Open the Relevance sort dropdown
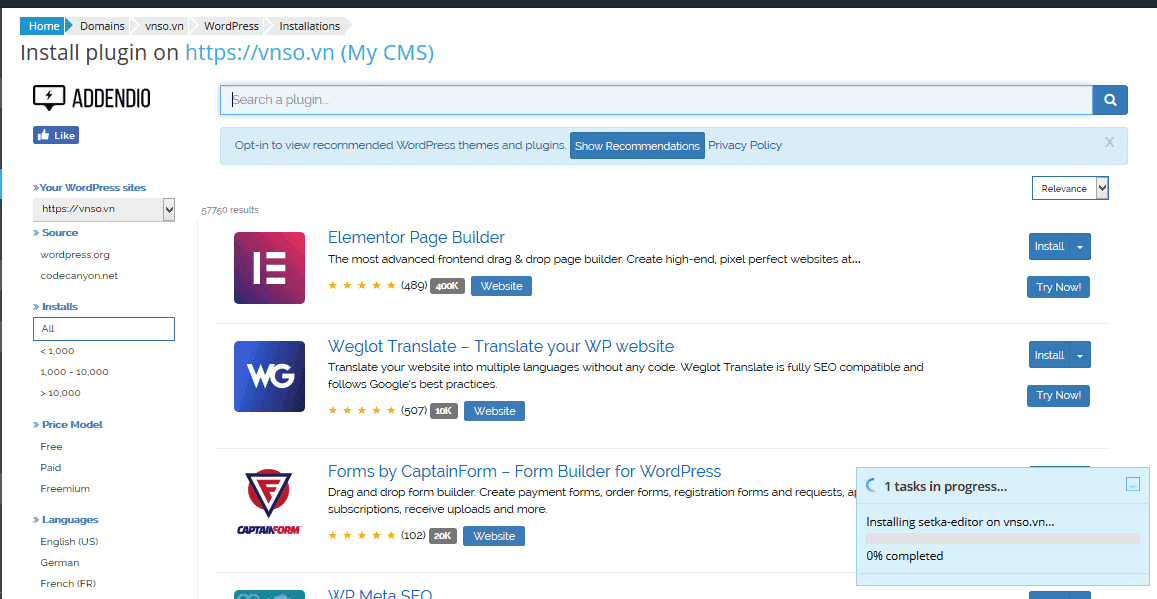Screen dimensions: 1157x599 (1070, 188)
